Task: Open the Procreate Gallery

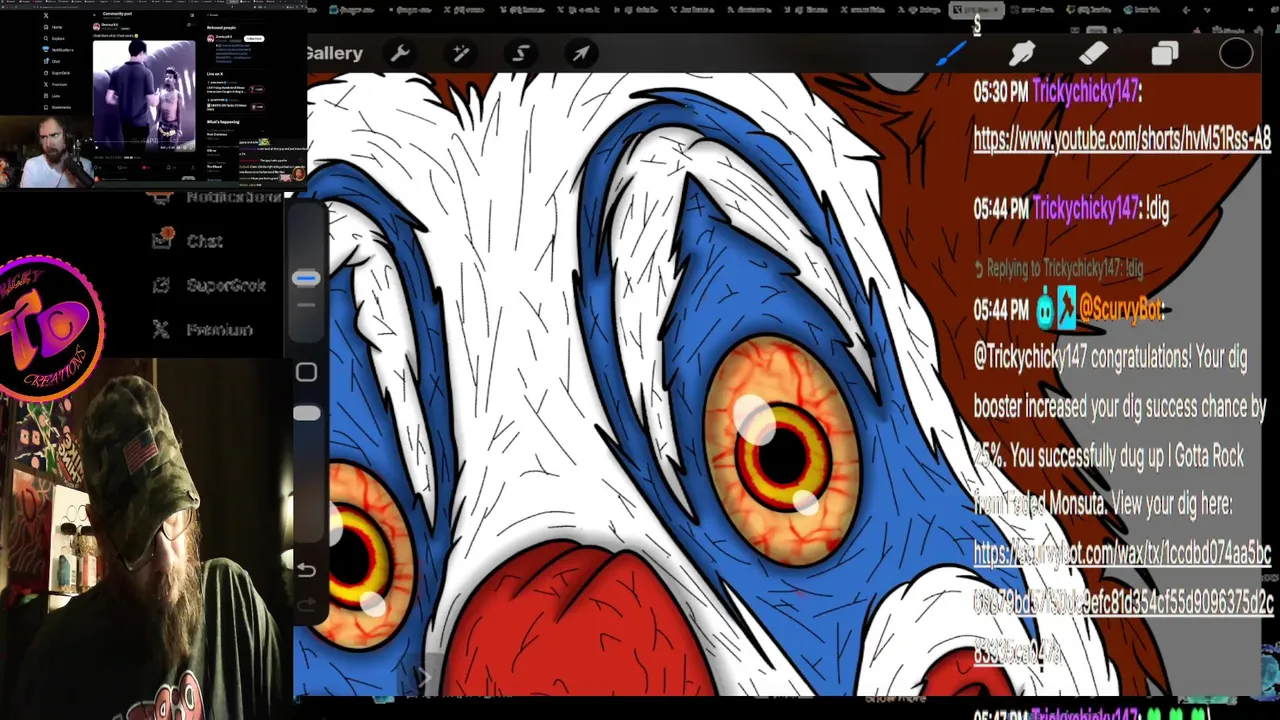Action: (x=333, y=53)
